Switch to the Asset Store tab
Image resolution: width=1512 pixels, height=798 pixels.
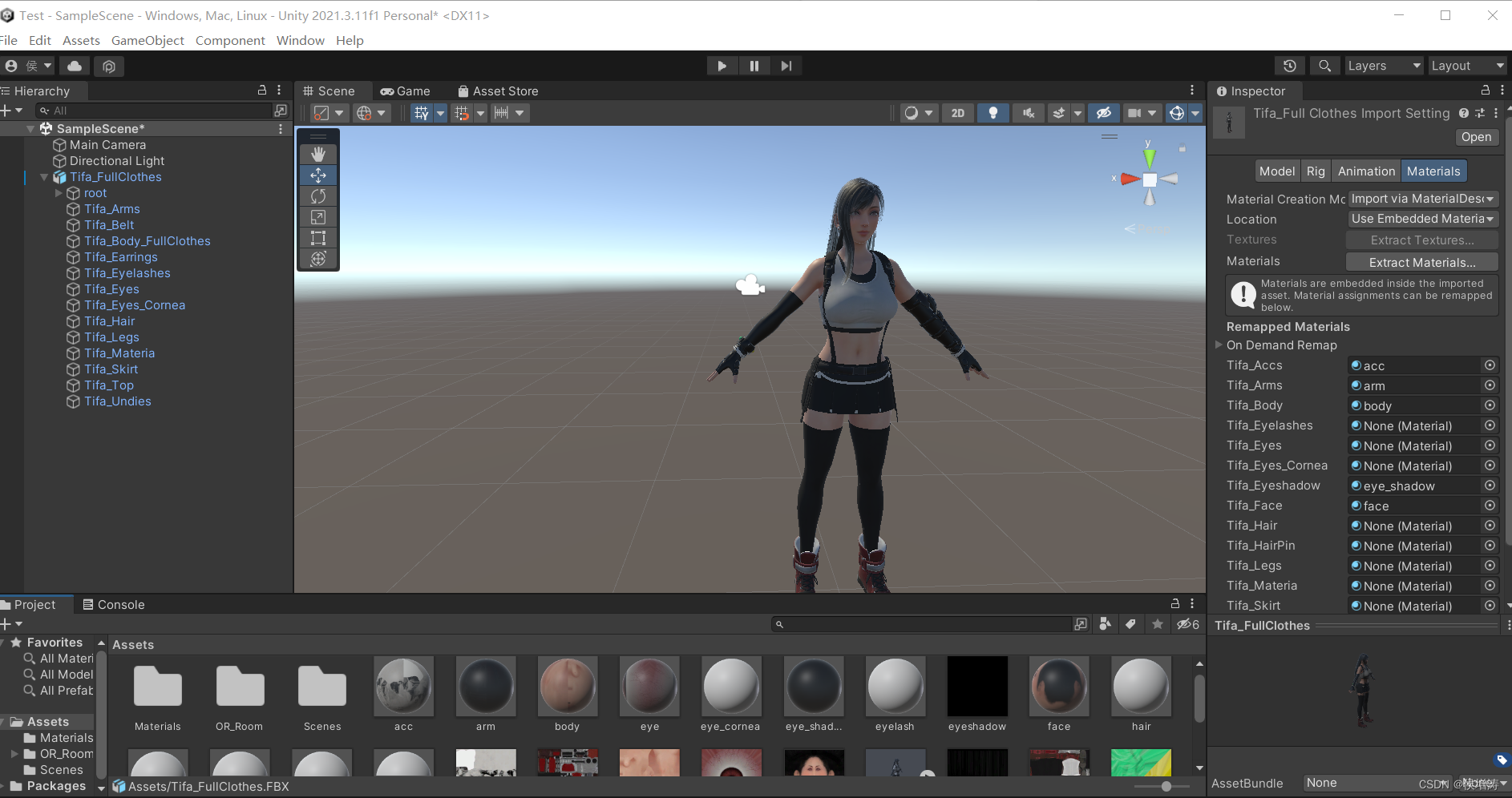[x=498, y=91]
